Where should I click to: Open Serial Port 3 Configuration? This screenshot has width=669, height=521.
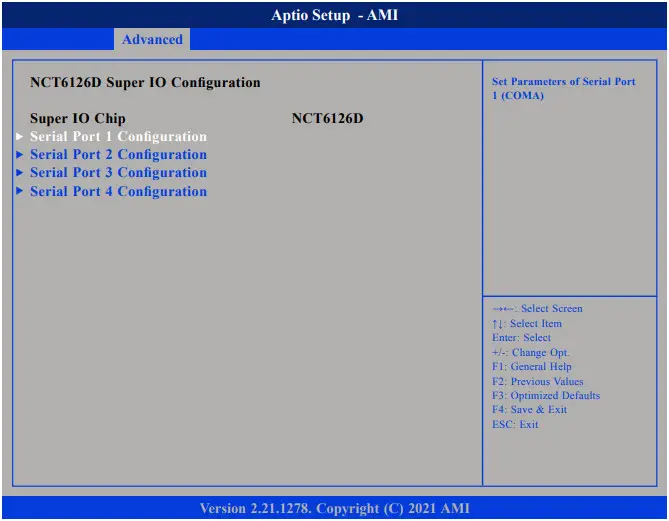tap(118, 172)
